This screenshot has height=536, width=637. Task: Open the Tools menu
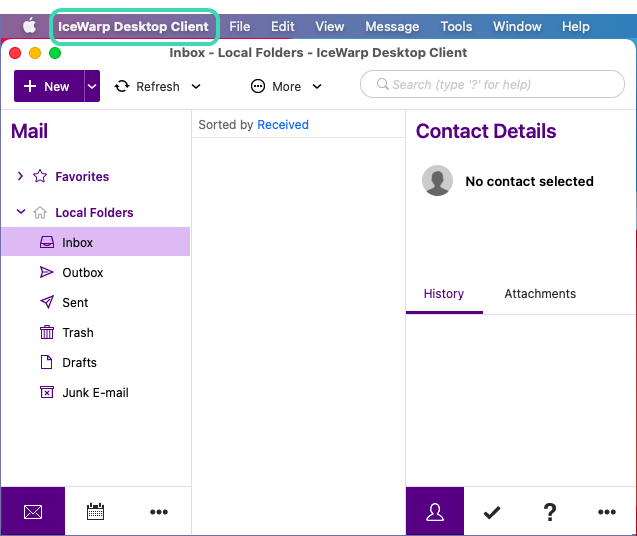tap(456, 26)
